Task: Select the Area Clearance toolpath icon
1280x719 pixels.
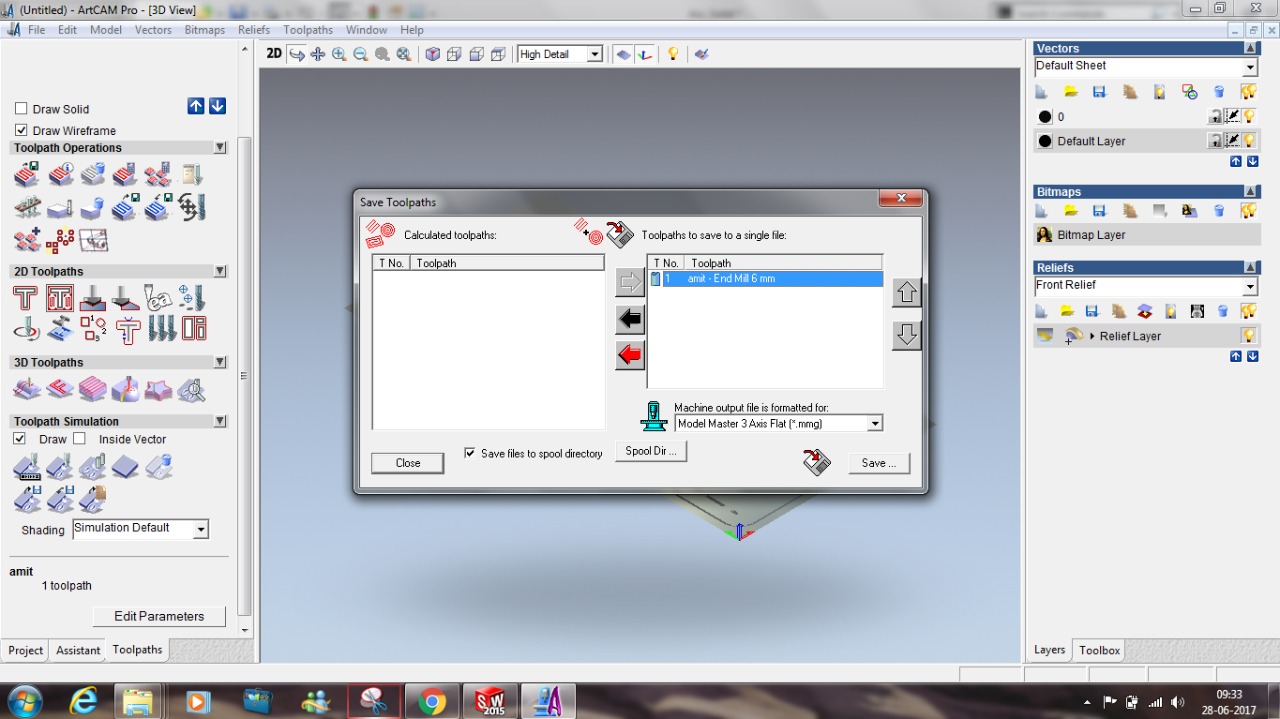Action: (59, 298)
